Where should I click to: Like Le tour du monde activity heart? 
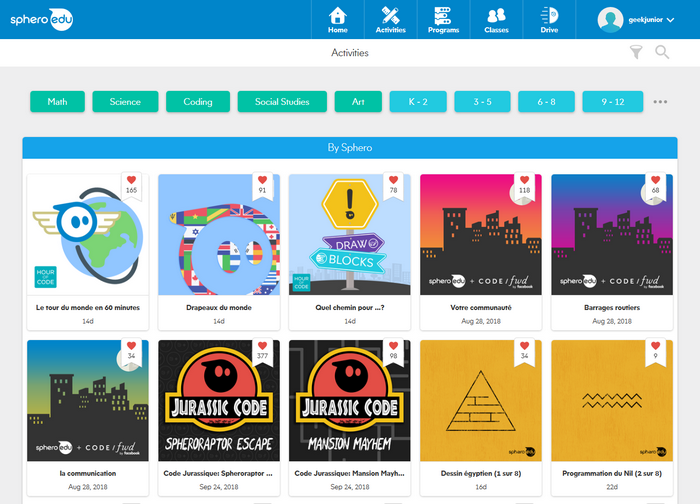[131, 180]
